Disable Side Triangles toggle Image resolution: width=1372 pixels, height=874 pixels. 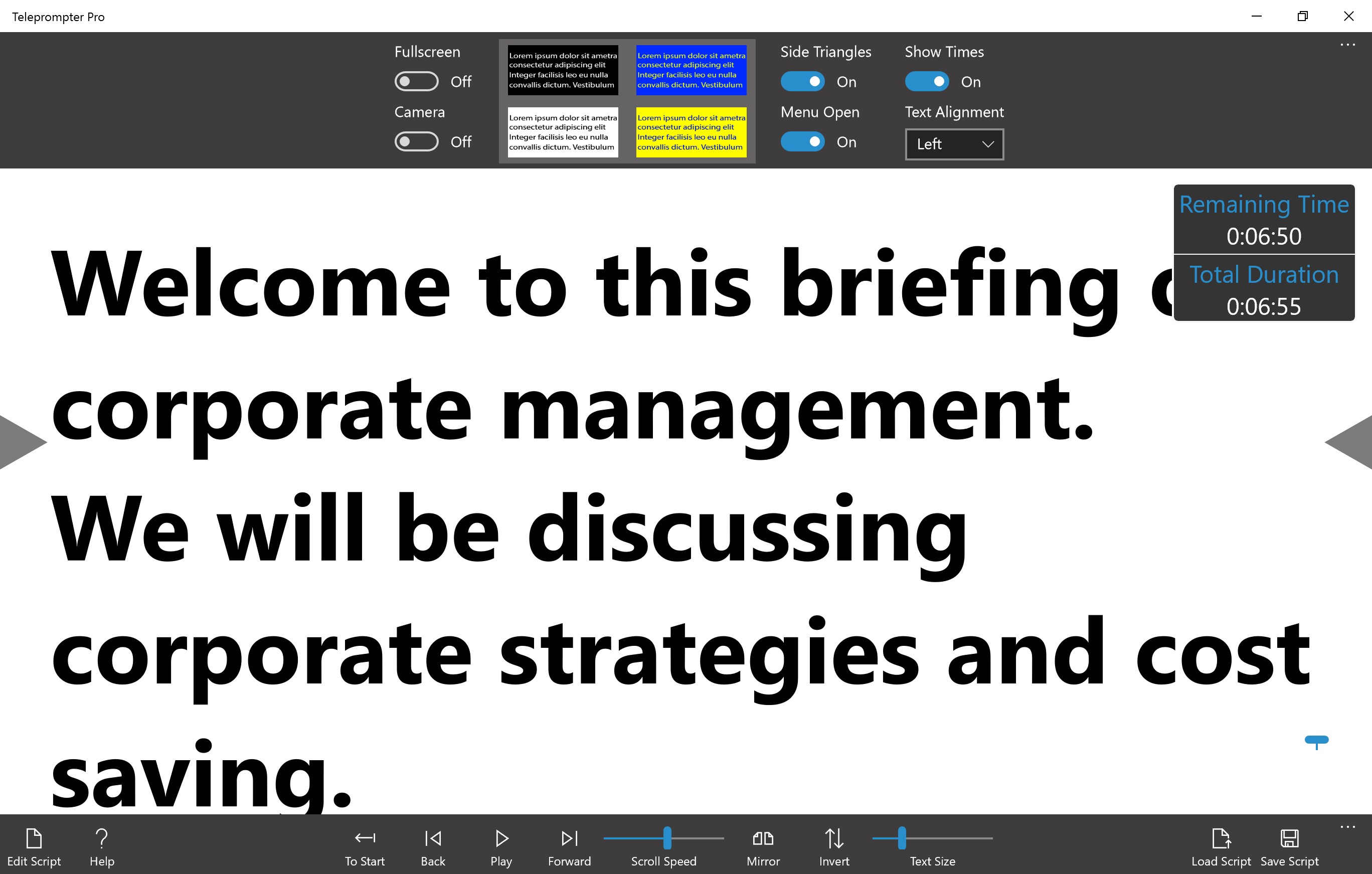click(802, 81)
